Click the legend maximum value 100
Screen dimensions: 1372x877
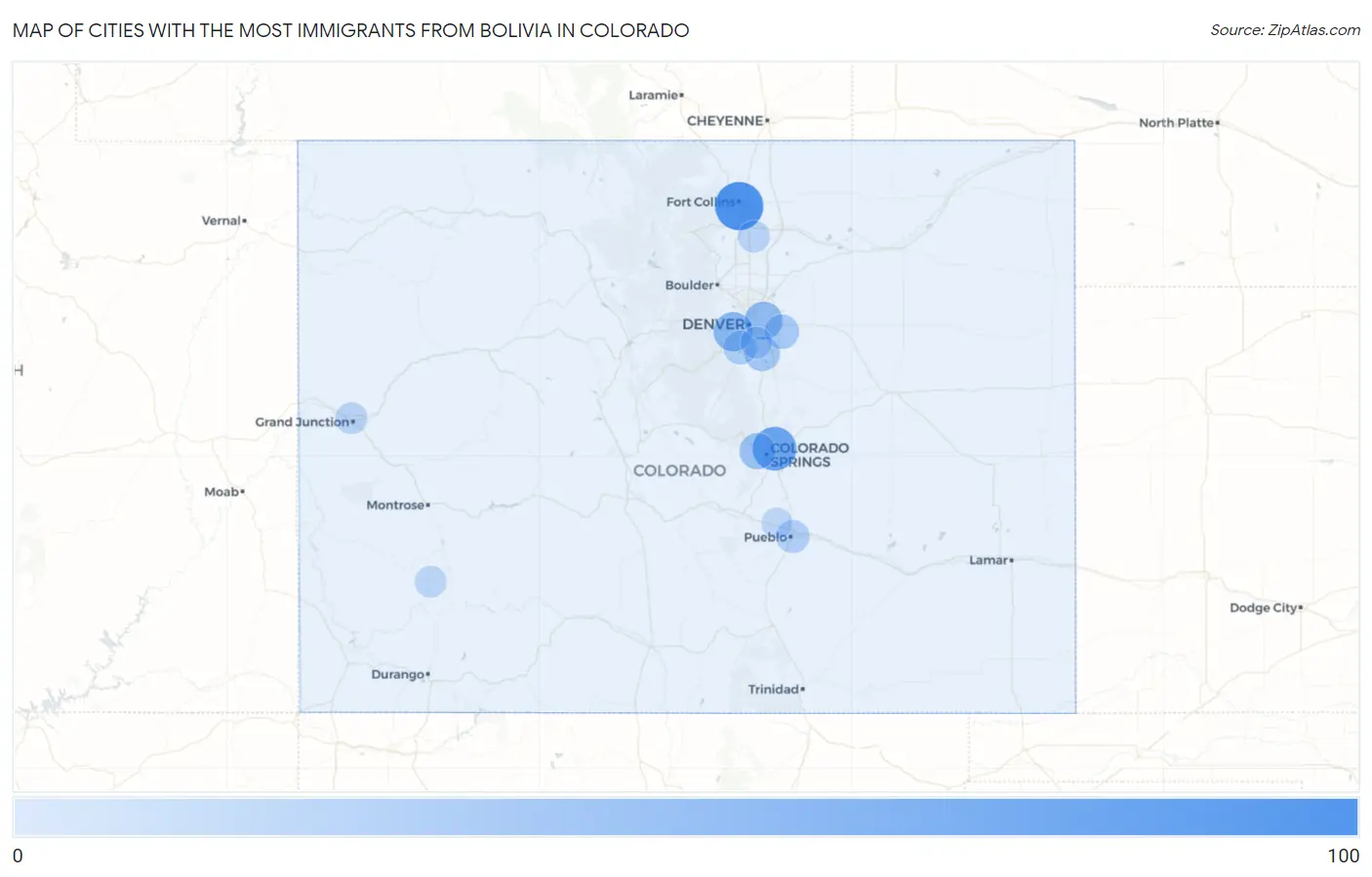click(1343, 856)
